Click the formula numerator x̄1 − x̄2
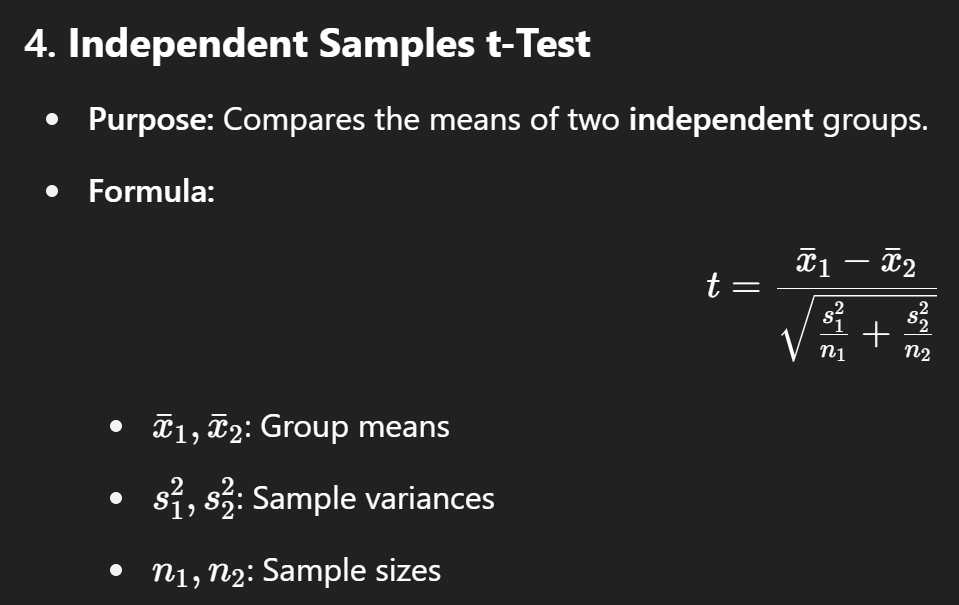This screenshot has width=959, height=605. click(856, 264)
